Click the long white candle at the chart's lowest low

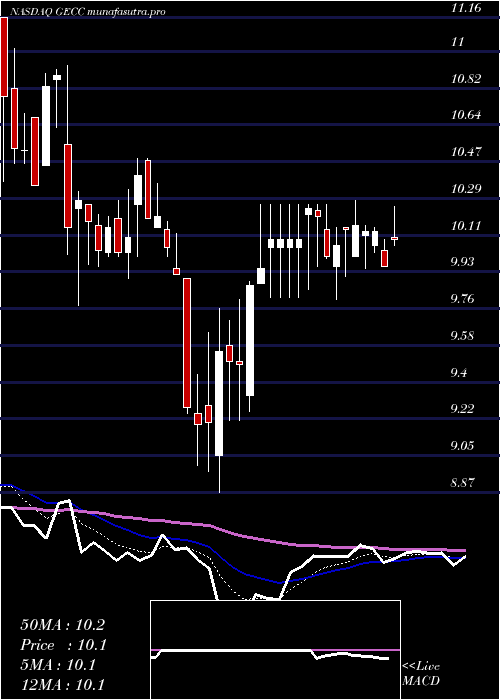(219, 404)
